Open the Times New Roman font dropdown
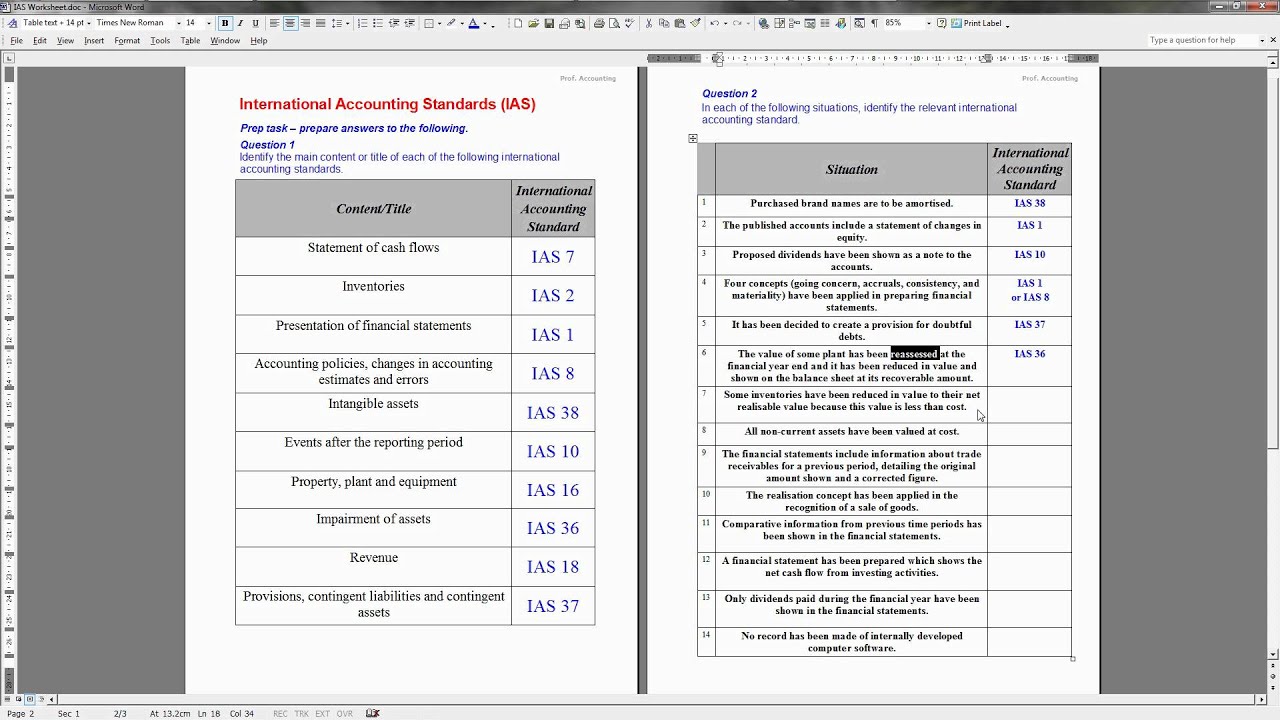1280x720 pixels. click(179, 23)
